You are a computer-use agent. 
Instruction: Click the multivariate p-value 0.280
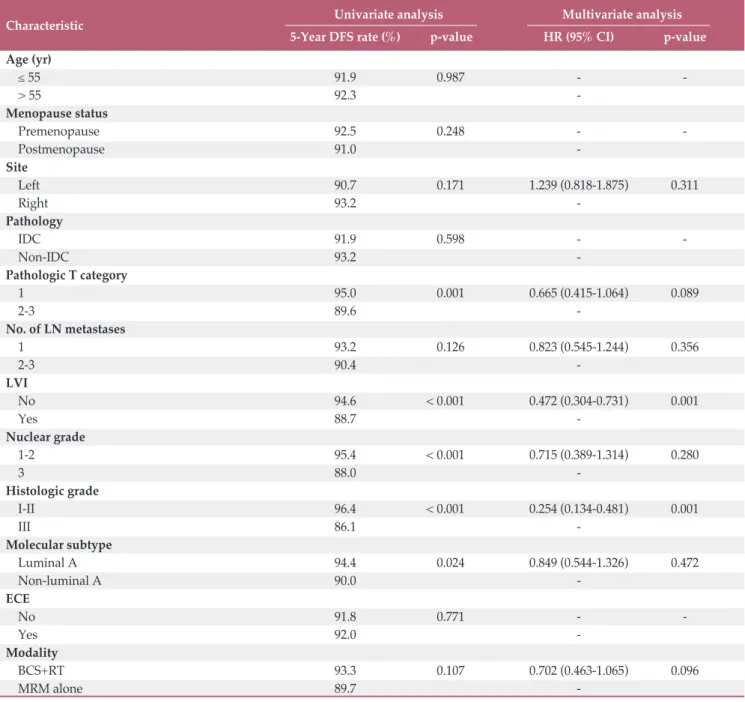(685, 455)
